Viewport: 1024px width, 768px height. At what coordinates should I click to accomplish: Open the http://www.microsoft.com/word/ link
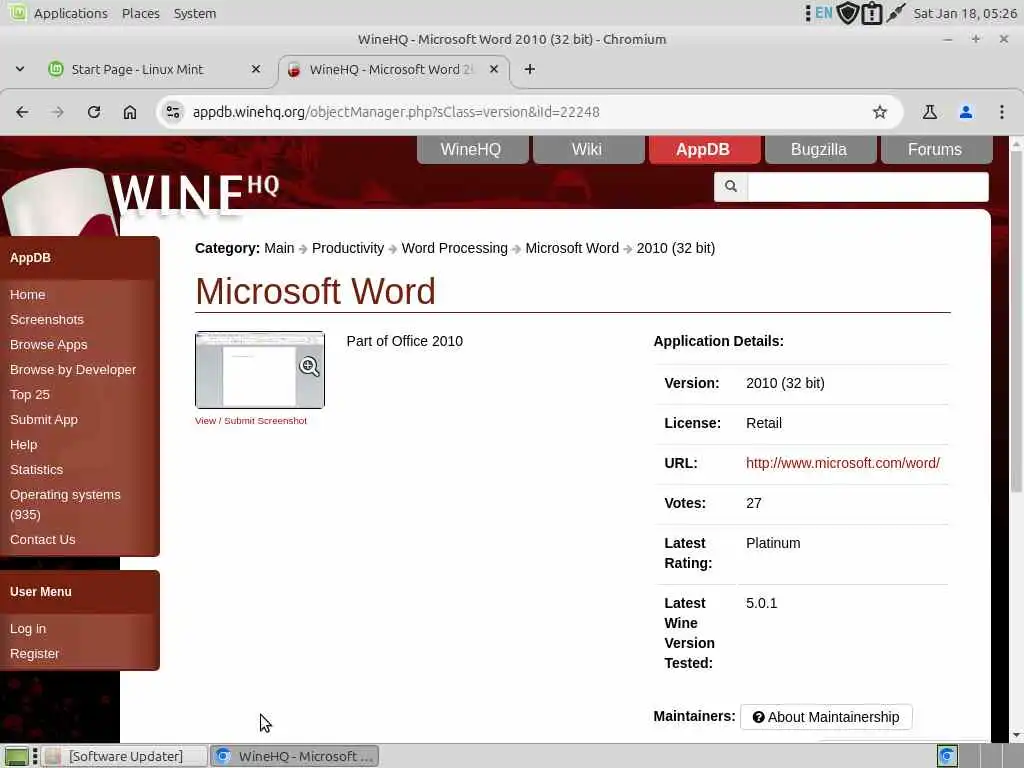tap(842, 463)
